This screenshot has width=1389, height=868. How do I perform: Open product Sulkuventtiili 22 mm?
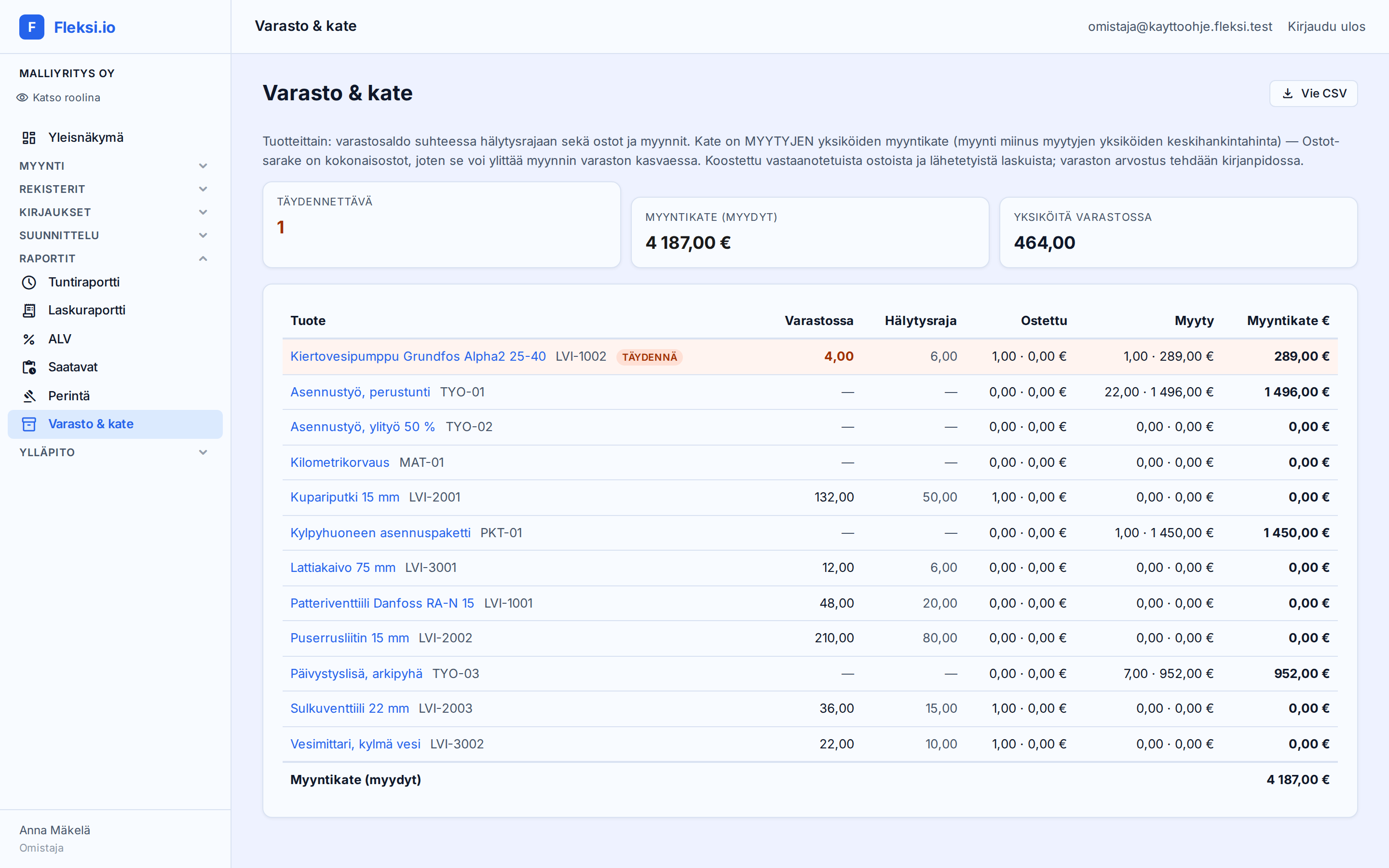tap(350, 708)
